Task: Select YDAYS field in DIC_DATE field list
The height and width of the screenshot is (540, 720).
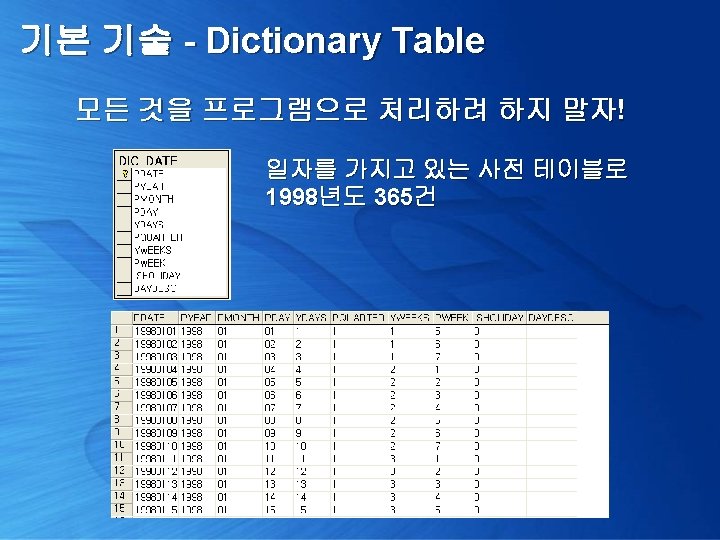Action: (x=149, y=225)
